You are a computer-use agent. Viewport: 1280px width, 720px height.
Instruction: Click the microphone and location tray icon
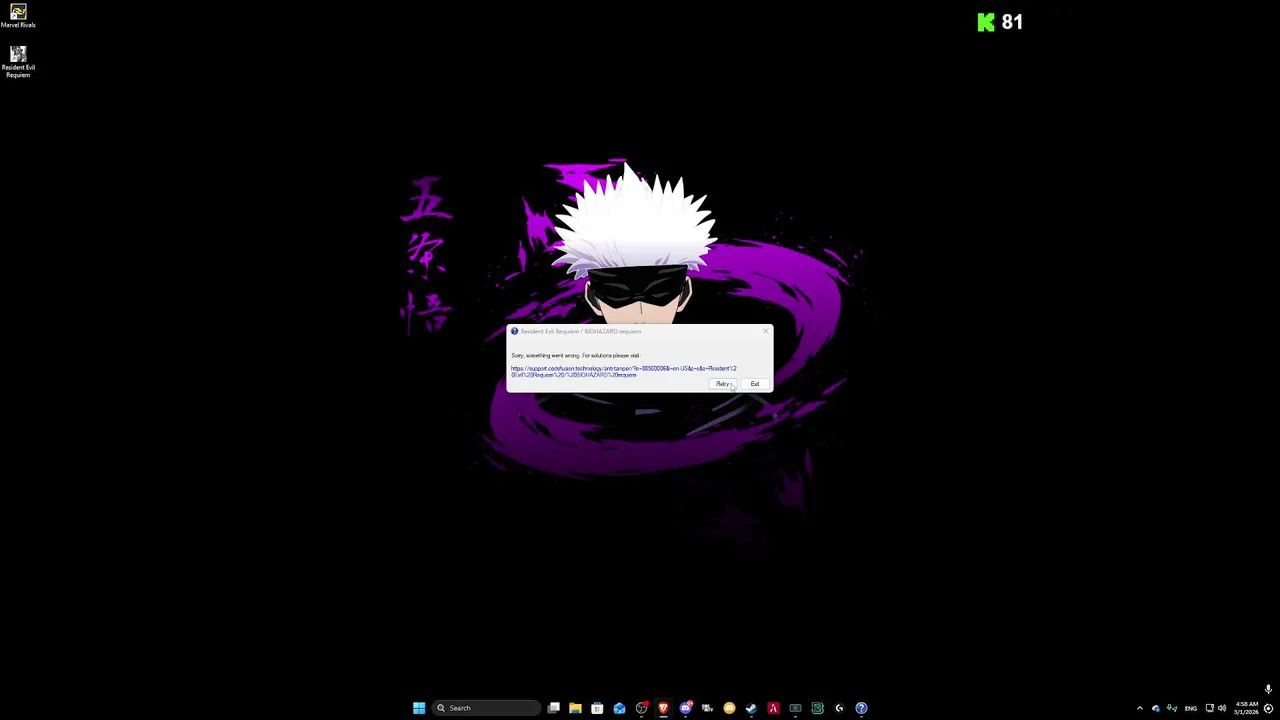tap(1172, 708)
